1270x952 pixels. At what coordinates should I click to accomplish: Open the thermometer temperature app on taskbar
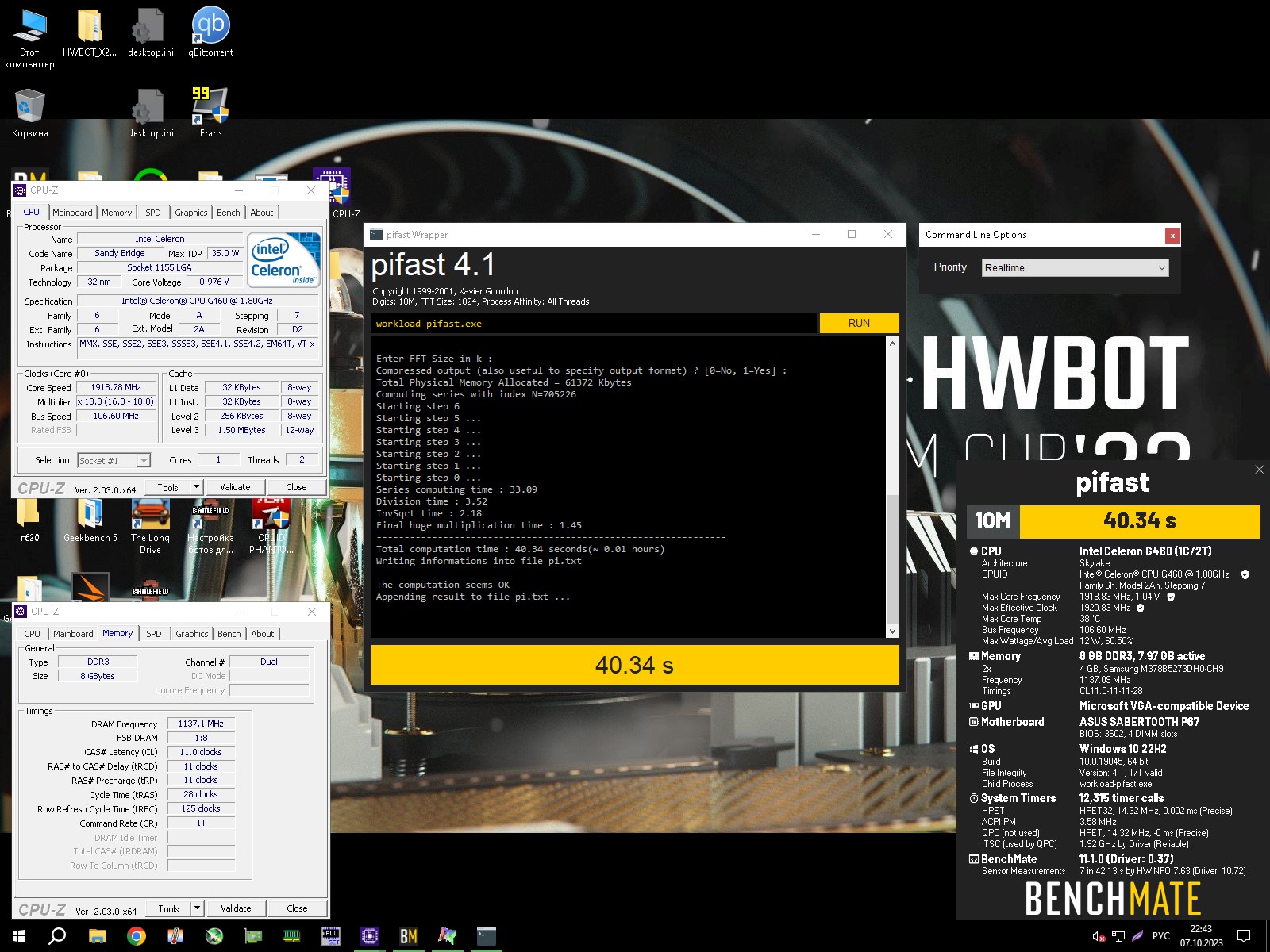pyautogui.click(x=175, y=936)
